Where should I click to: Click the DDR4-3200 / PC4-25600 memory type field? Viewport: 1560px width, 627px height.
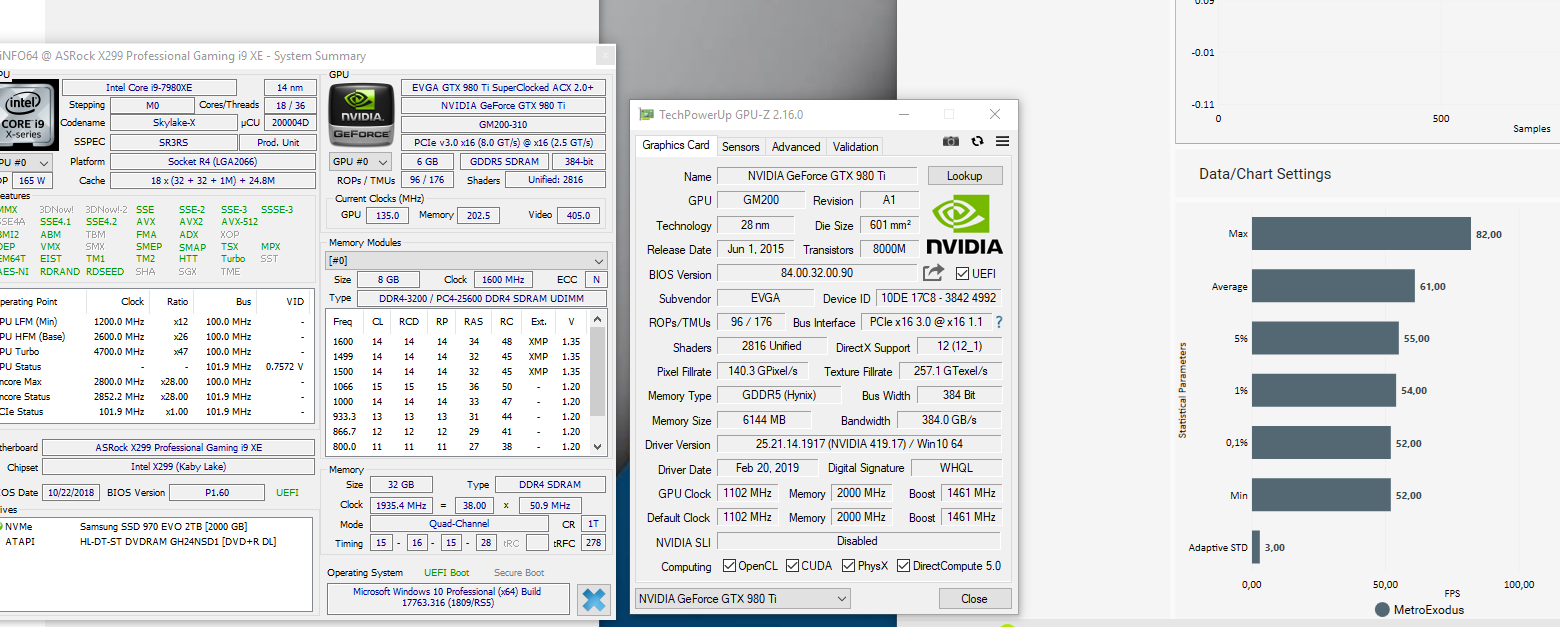(x=482, y=298)
